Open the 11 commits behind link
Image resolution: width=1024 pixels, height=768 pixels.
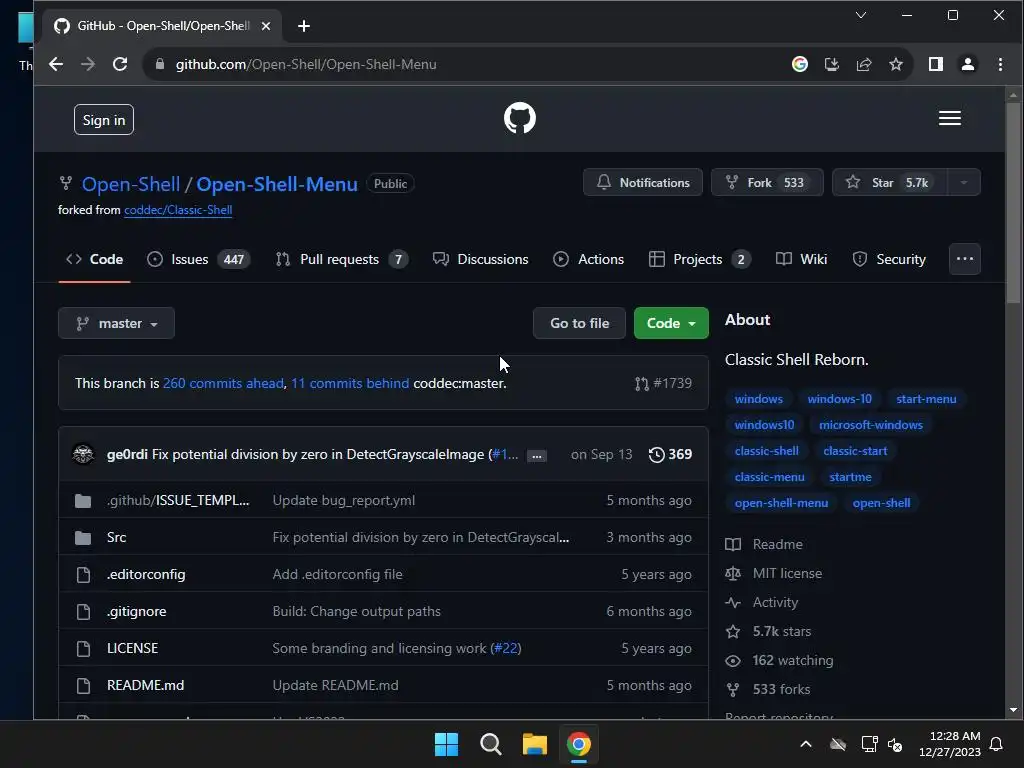click(x=350, y=383)
